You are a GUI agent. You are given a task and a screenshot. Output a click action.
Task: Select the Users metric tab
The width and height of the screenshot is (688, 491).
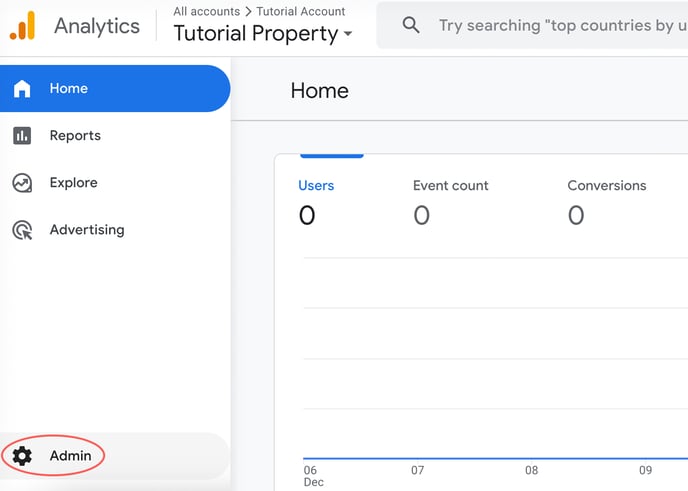coord(316,202)
